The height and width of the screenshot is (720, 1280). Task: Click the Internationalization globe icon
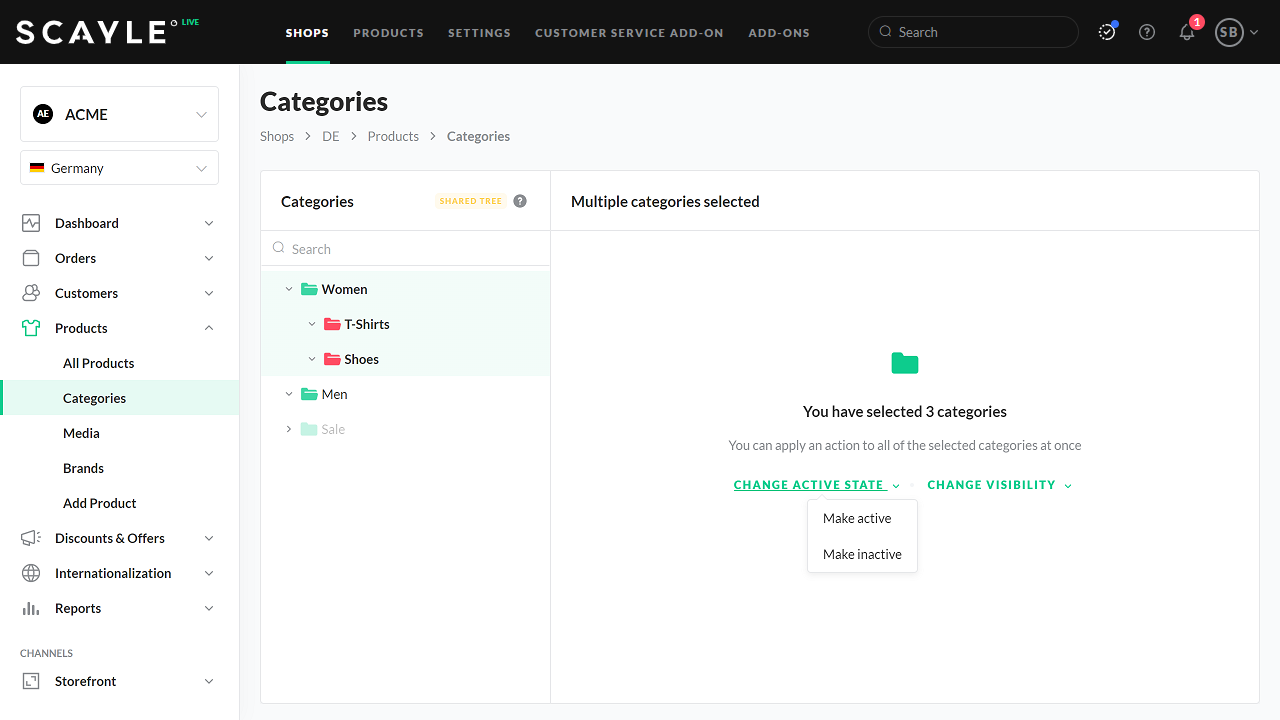pyautogui.click(x=31, y=573)
